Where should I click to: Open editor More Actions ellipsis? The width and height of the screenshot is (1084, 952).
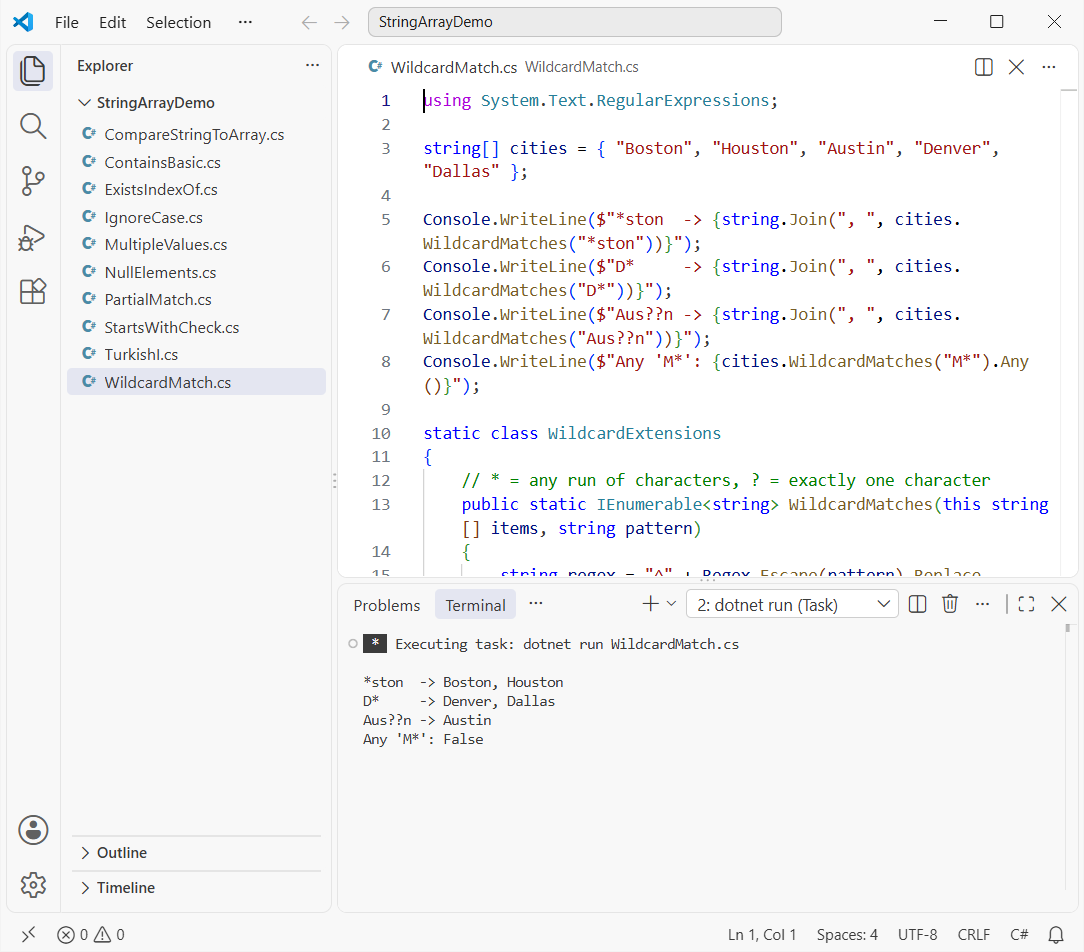[1049, 67]
